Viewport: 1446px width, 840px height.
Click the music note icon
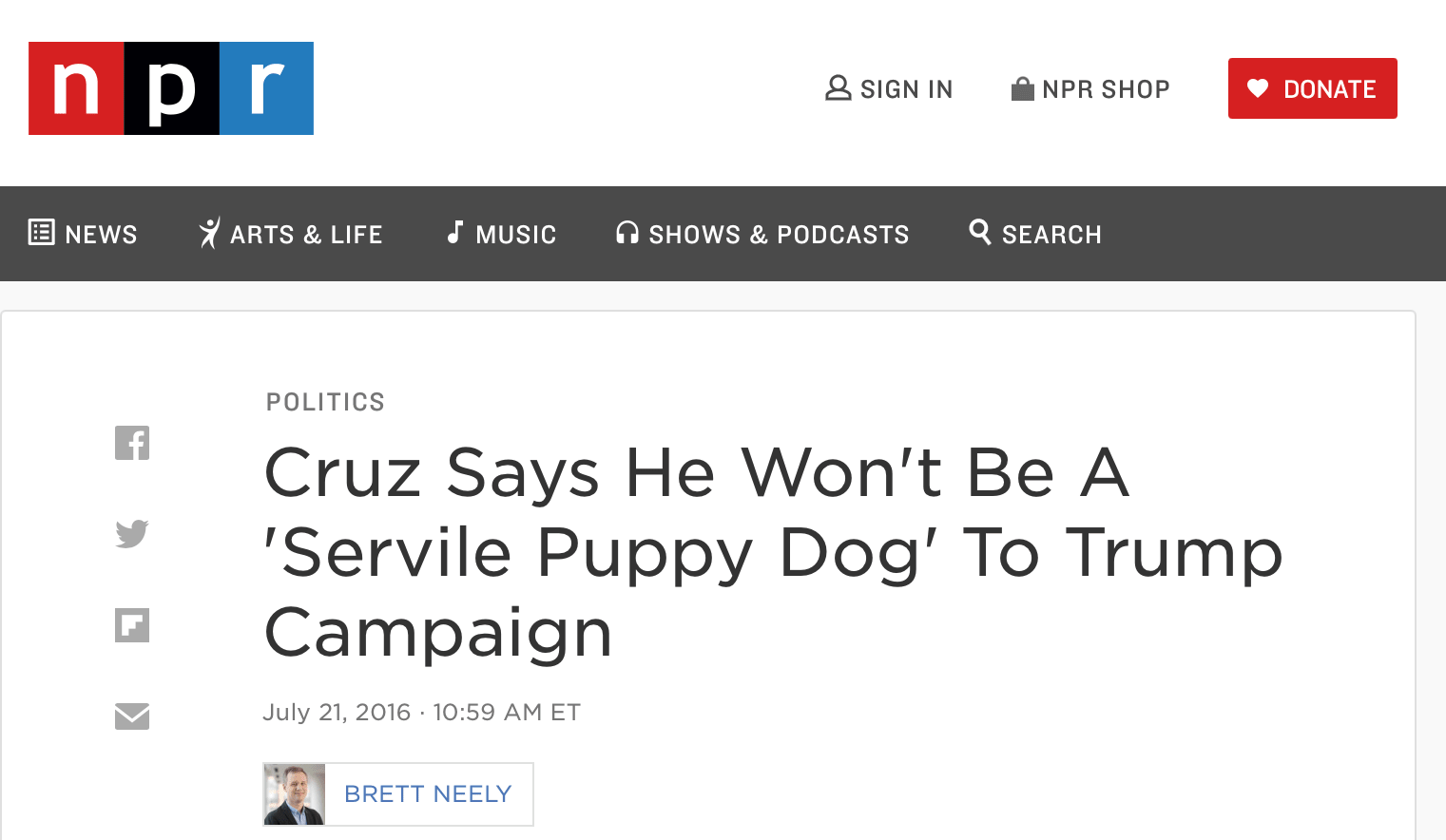(455, 233)
